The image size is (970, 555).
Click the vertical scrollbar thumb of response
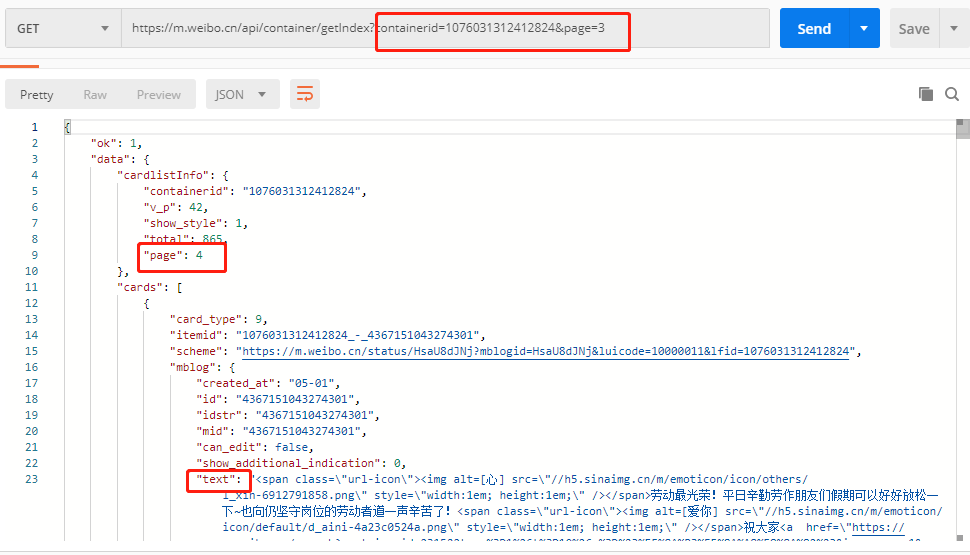pos(962,129)
